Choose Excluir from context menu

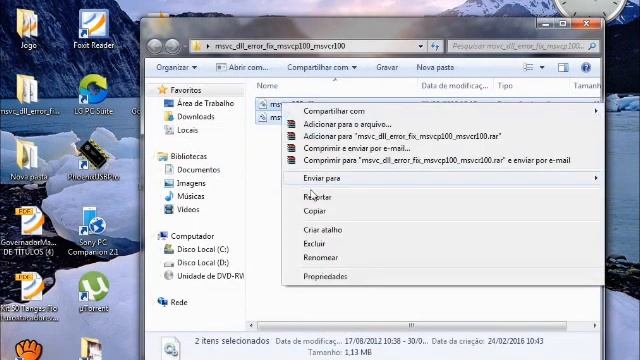click(x=314, y=244)
